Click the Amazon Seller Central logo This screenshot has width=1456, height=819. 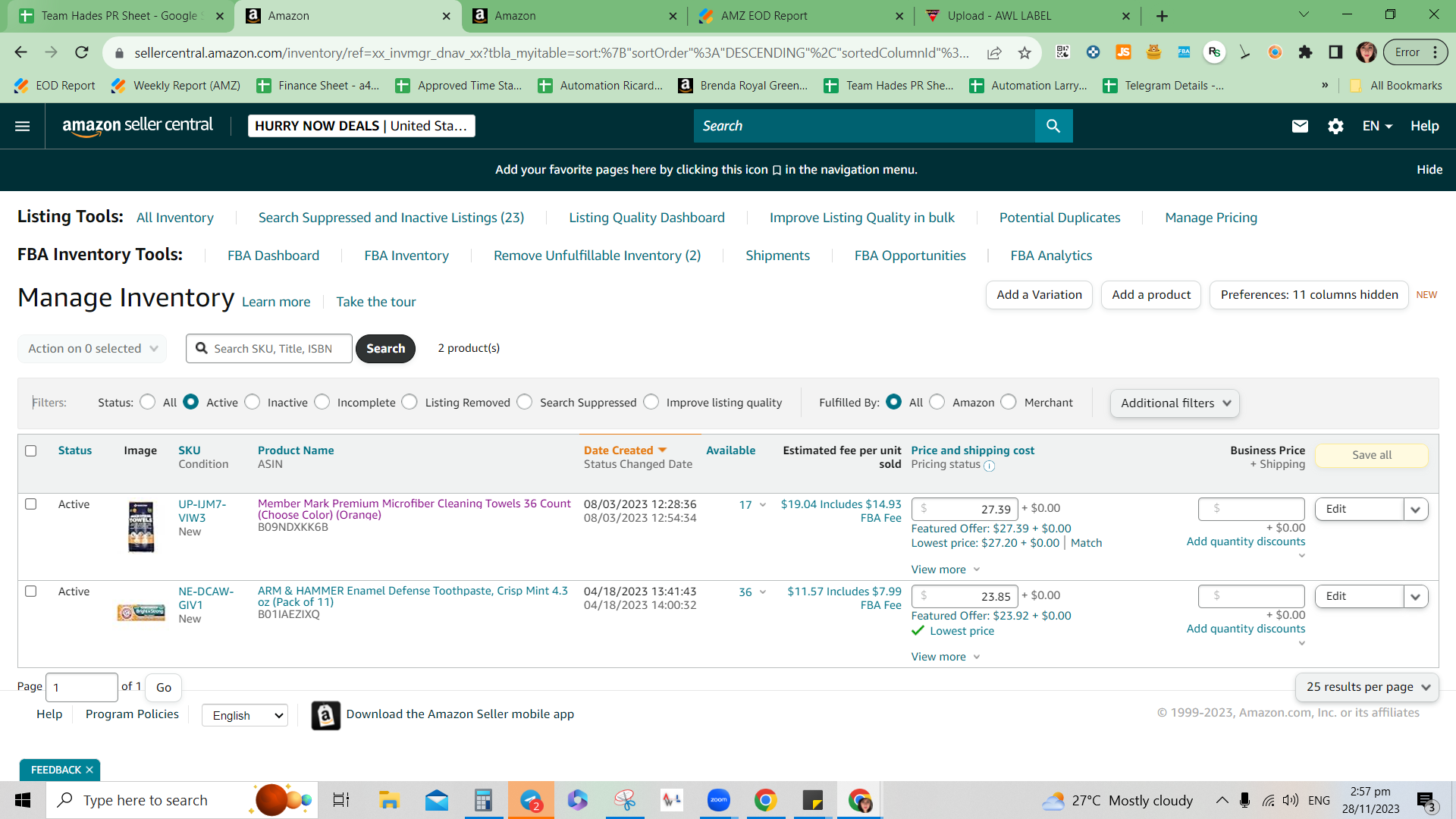(137, 126)
